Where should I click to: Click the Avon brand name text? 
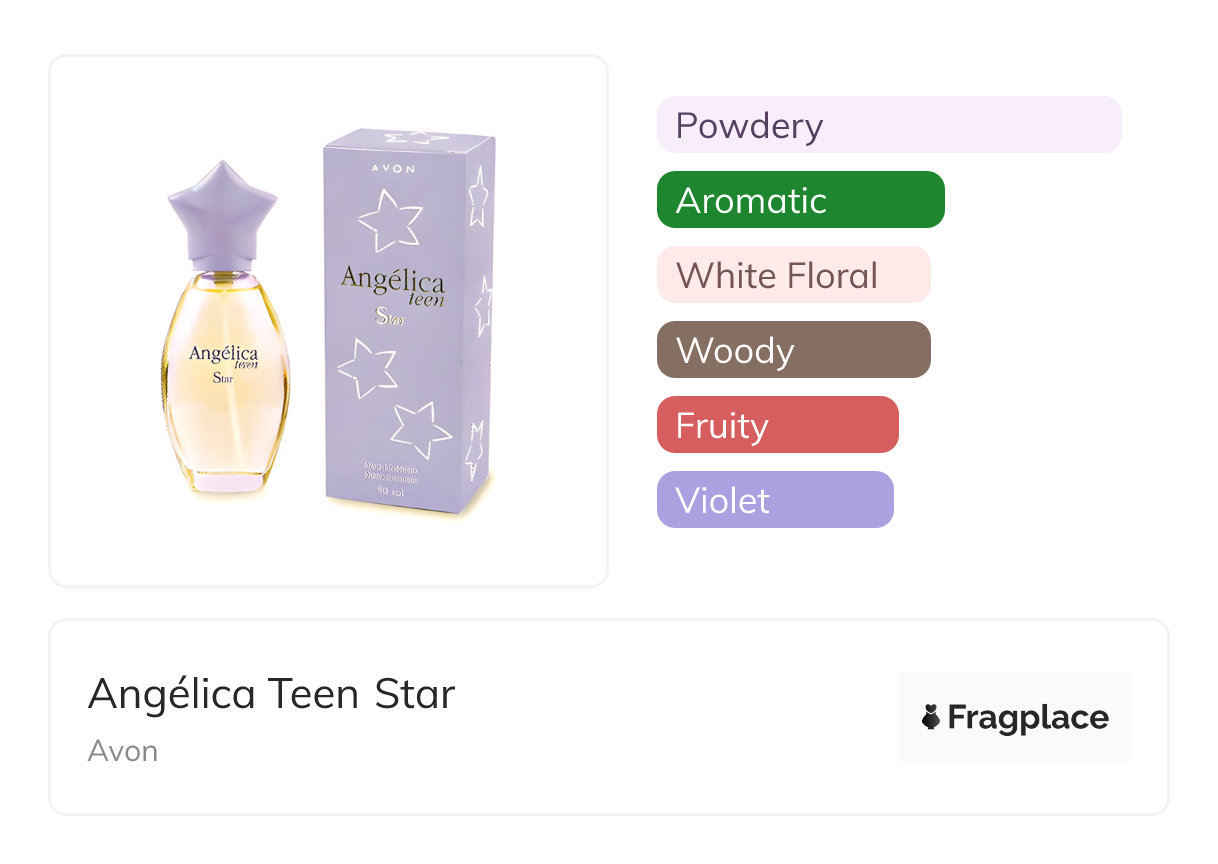click(123, 751)
